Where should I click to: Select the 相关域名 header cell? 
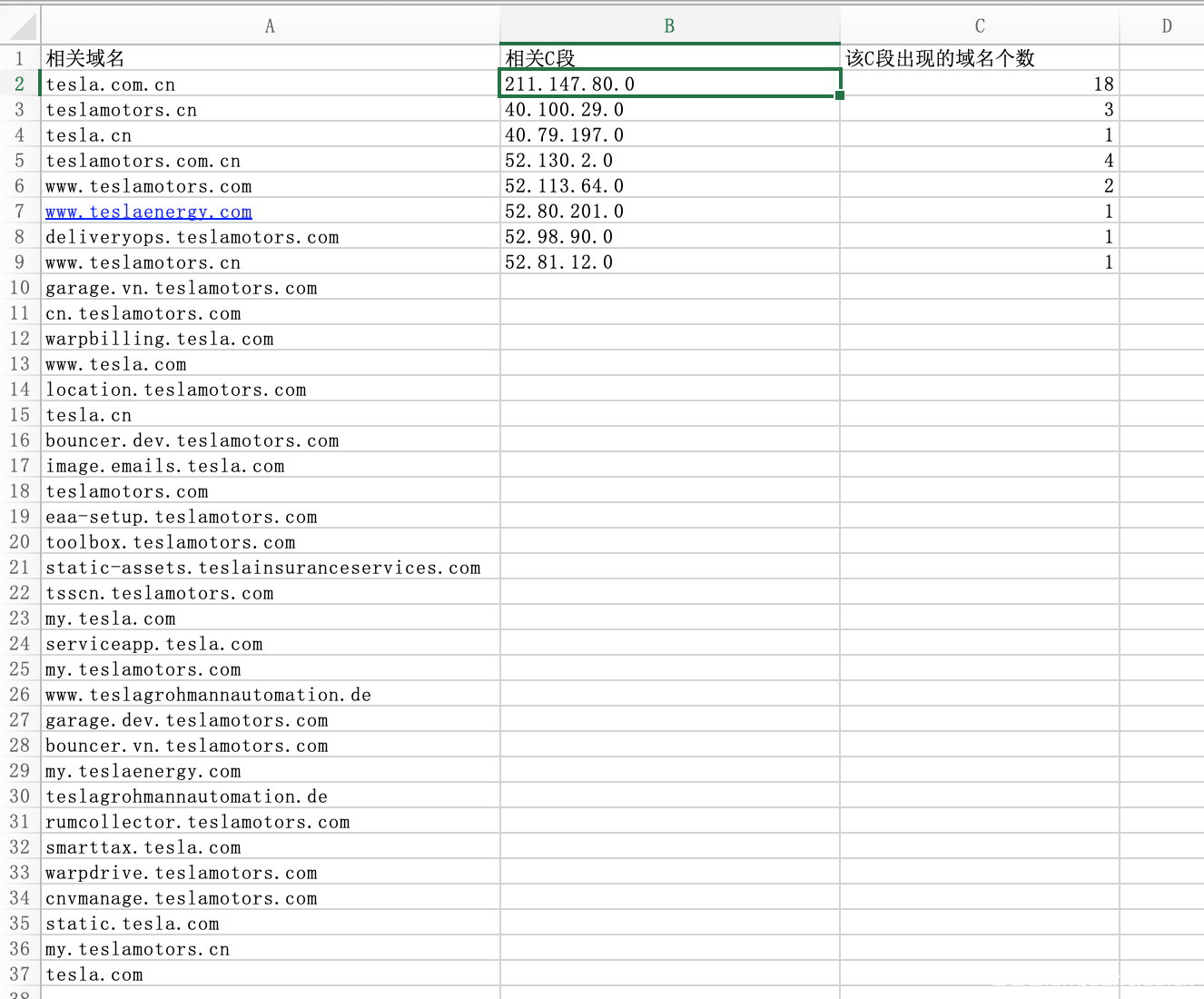(x=270, y=59)
